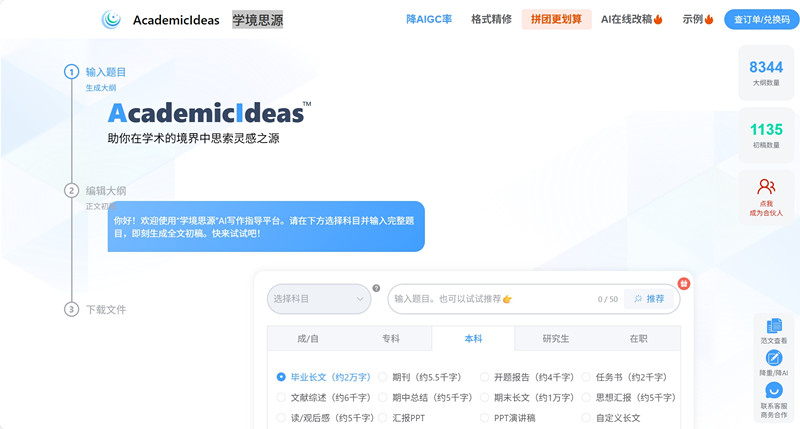The width and height of the screenshot is (800, 429).
Task: Click the become-partner people icon
Action: [766, 187]
